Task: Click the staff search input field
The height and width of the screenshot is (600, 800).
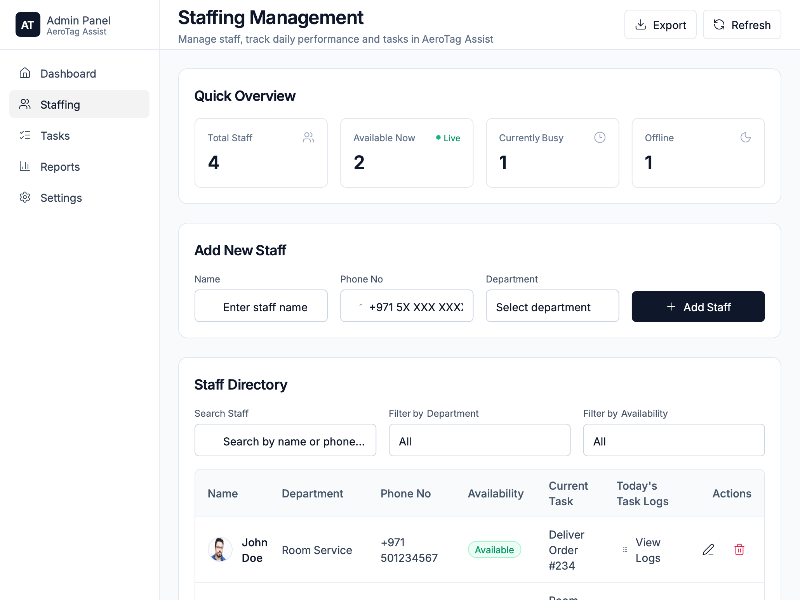Action: tap(285, 440)
